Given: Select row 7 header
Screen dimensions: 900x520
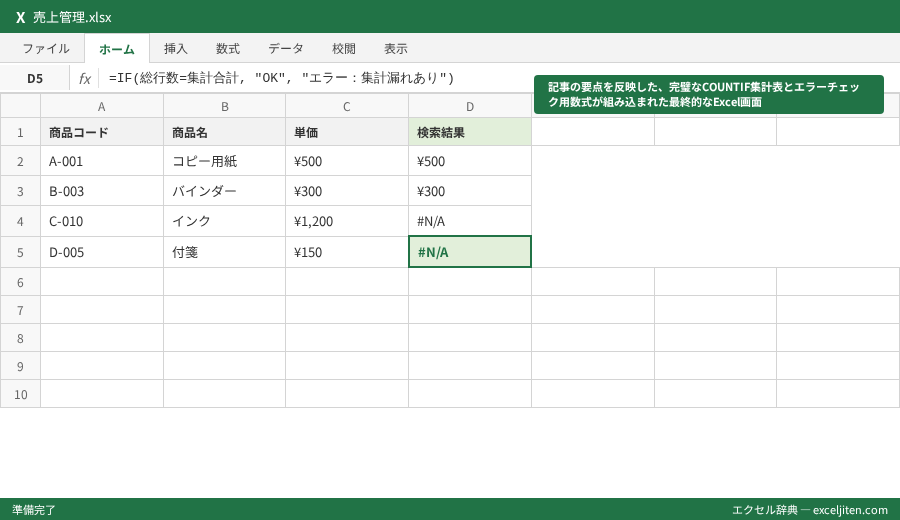Looking at the screenshot, I should tap(20, 310).
